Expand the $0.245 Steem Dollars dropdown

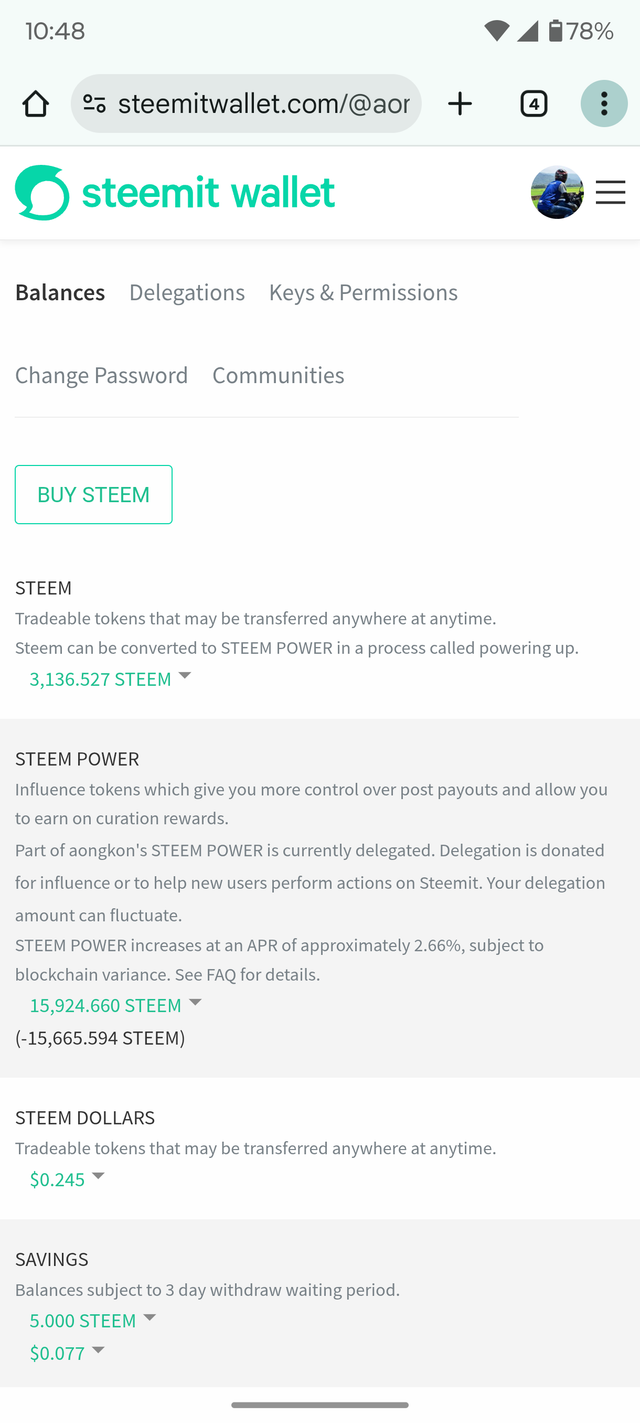point(67,1179)
